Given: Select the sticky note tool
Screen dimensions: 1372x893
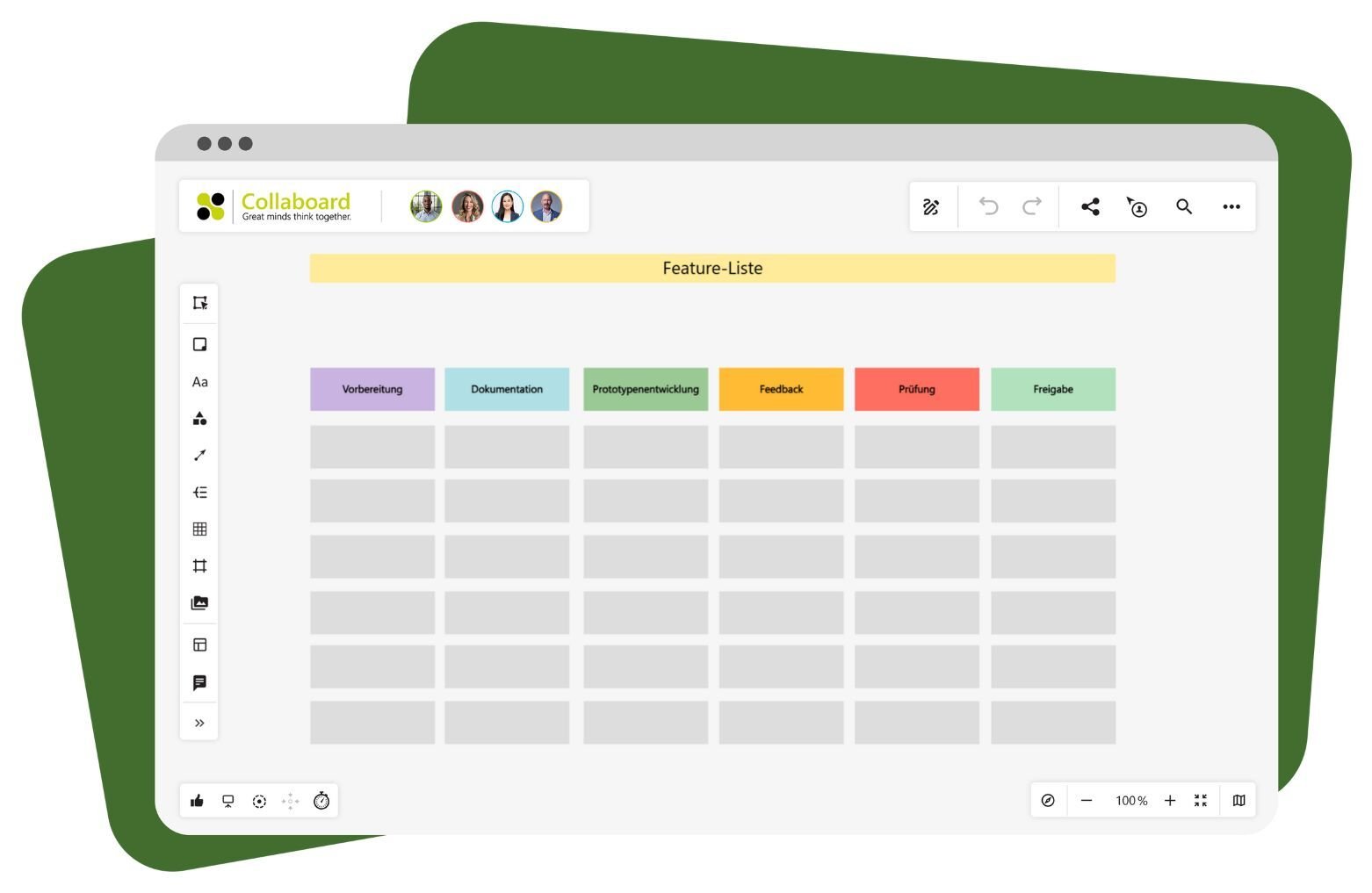Looking at the screenshot, I should click(199, 344).
